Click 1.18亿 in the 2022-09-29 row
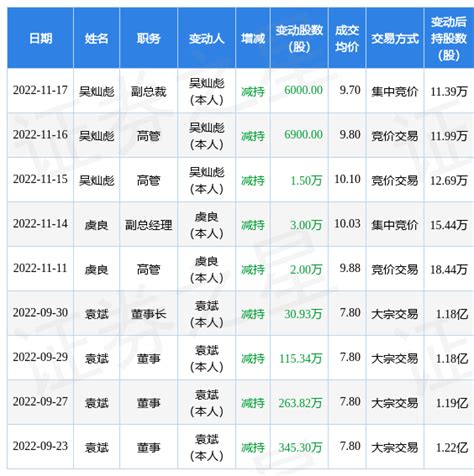The height and width of the screenshot is (476, 474). pyautogui.click(x=452, y=358)
